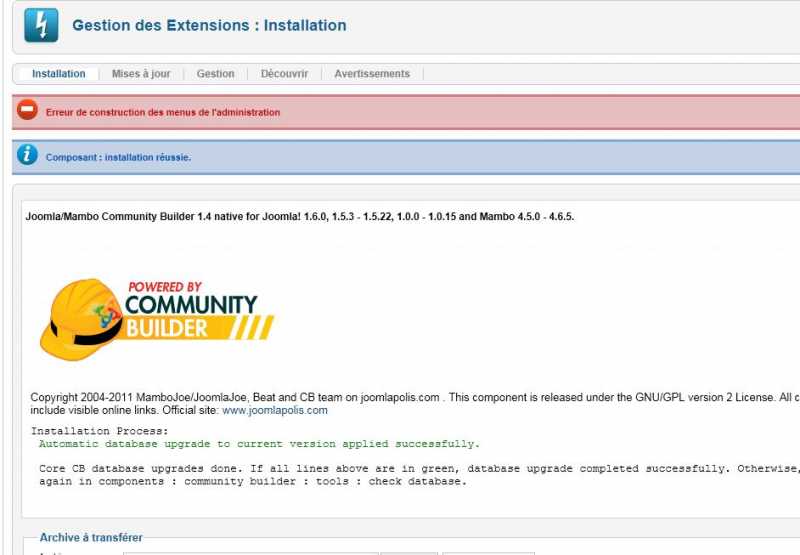Click the red error stop icon
800x555 pixels.
pyautogui.click(x=27, y=110)
